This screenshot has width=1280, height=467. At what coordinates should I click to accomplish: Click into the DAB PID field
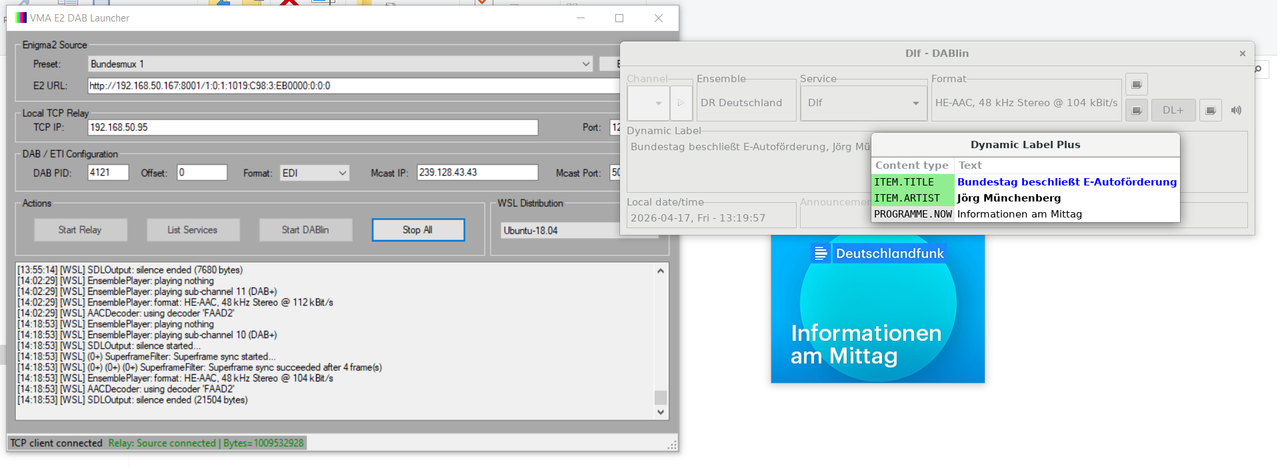coord(108,173)
